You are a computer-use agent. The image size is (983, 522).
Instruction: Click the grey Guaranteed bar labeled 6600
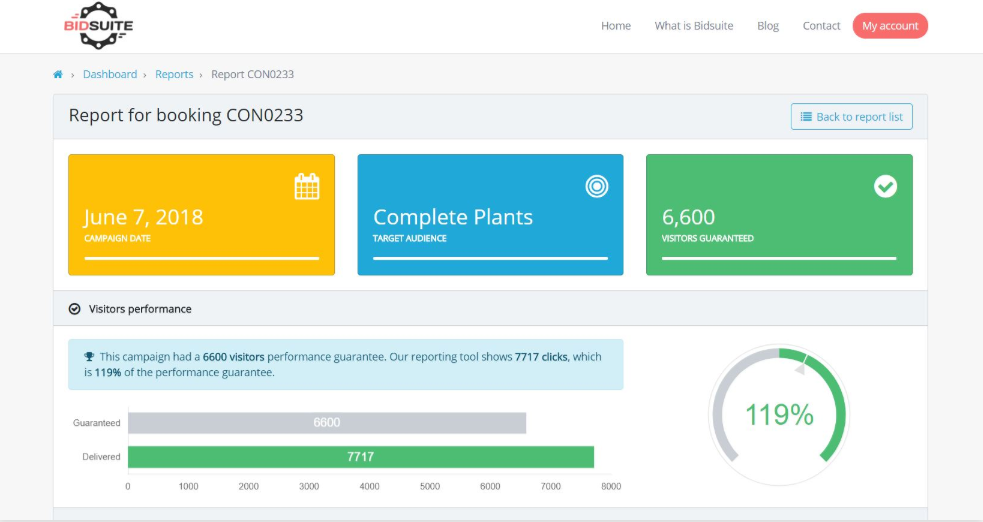(x=327, y=423)
